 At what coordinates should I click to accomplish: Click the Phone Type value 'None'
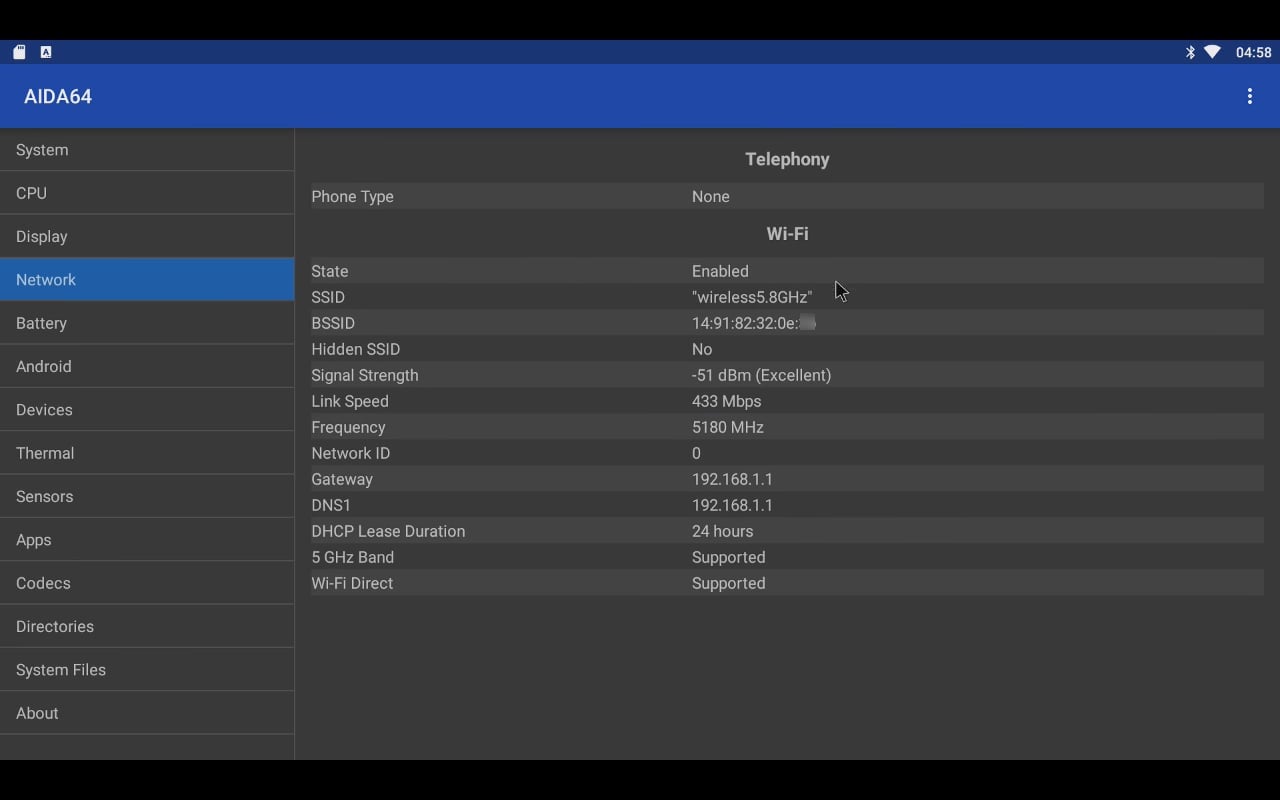tap(710, 196)
